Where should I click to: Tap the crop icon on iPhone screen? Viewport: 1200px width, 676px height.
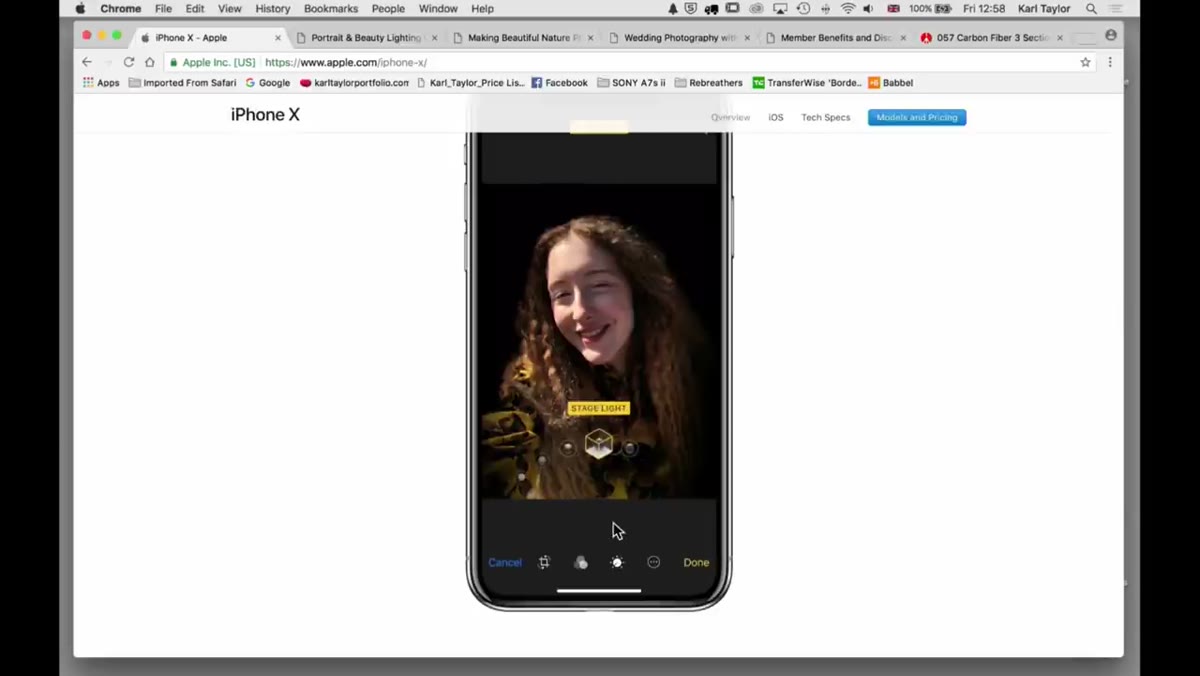click(x=544, y=562)
